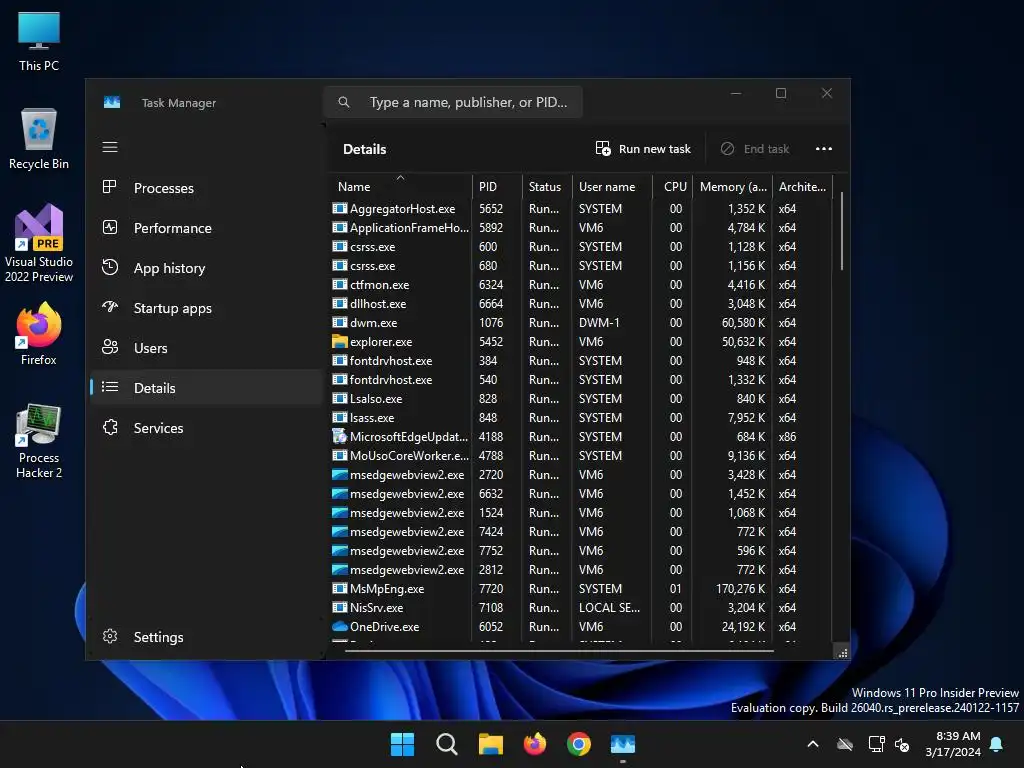Viewport: 1024px width, 768px height.
Task: Select the AggregatorHost.exe row
Action: click(x=581, y=208)
